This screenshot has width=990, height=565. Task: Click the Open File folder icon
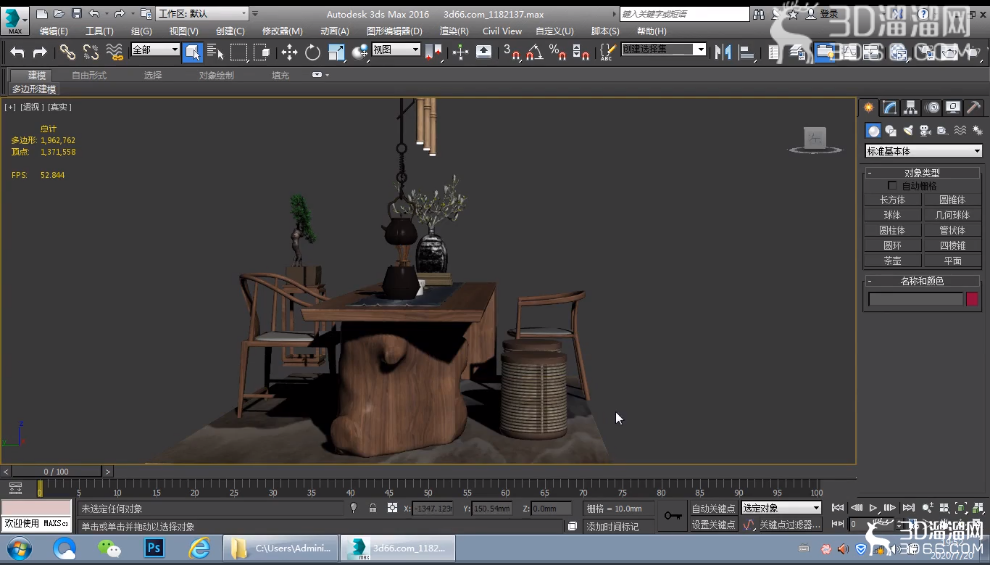pyautogui.click(x=59, y=13)
